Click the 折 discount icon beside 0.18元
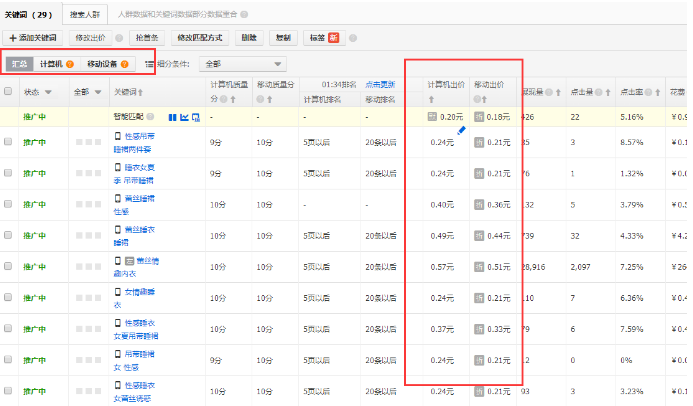Image resolution: width=693 pixels, height=406 pixels. point(479,117)
